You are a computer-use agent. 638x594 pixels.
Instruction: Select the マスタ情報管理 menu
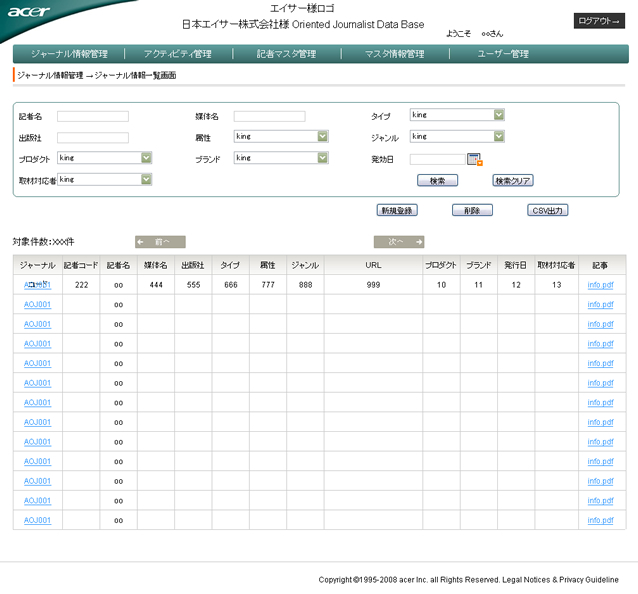[394, 54]
